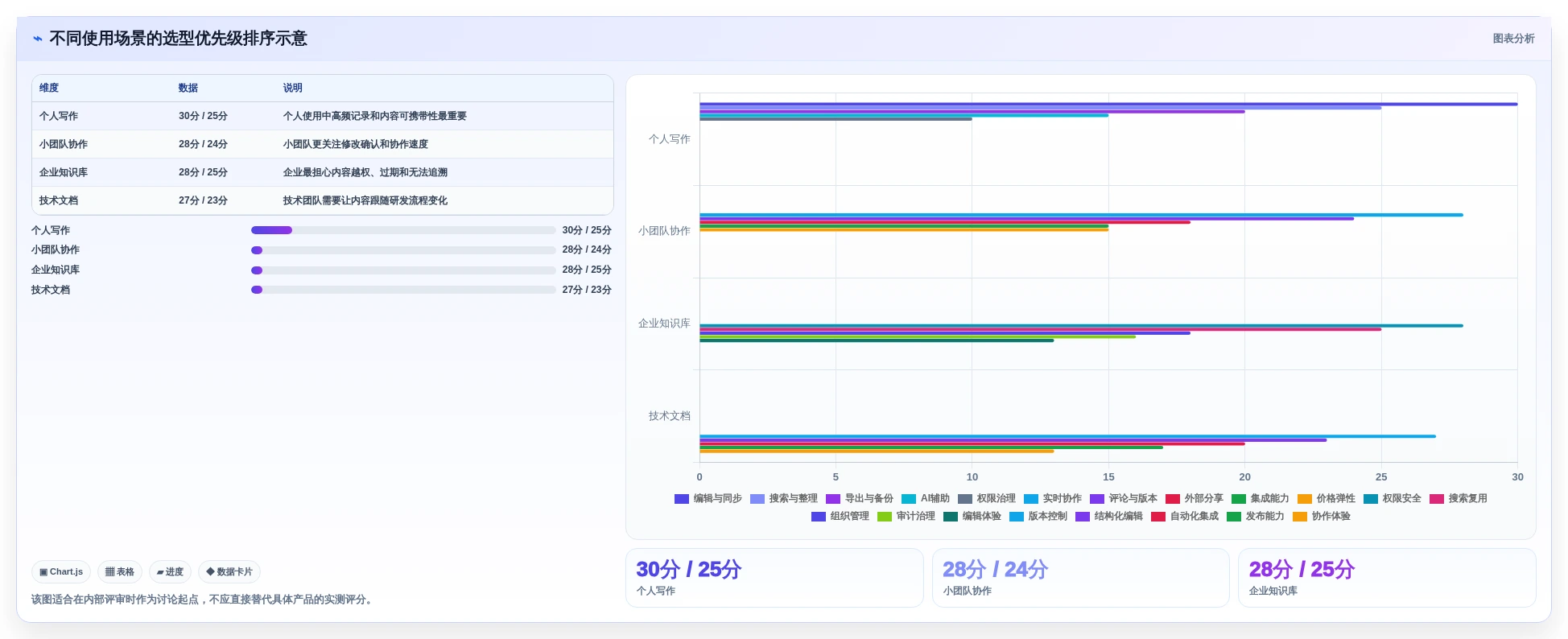The image size is (1568, 639).
Task: Toggle the 外部分享 legend item
Action: [x=1195, y=499]
